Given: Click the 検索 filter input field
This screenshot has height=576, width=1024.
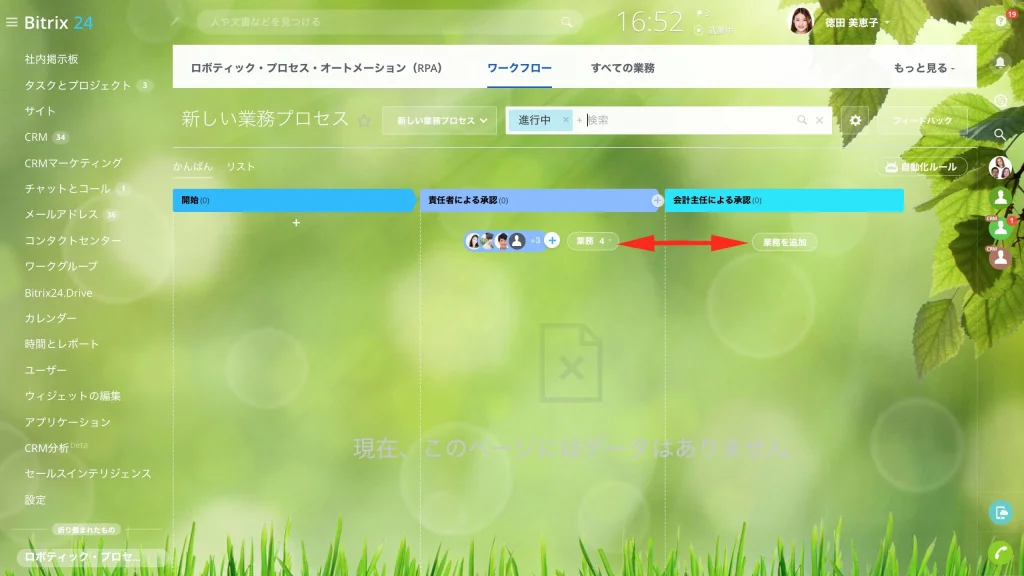Looking at the screenshot, I should (x=689, y=120).
